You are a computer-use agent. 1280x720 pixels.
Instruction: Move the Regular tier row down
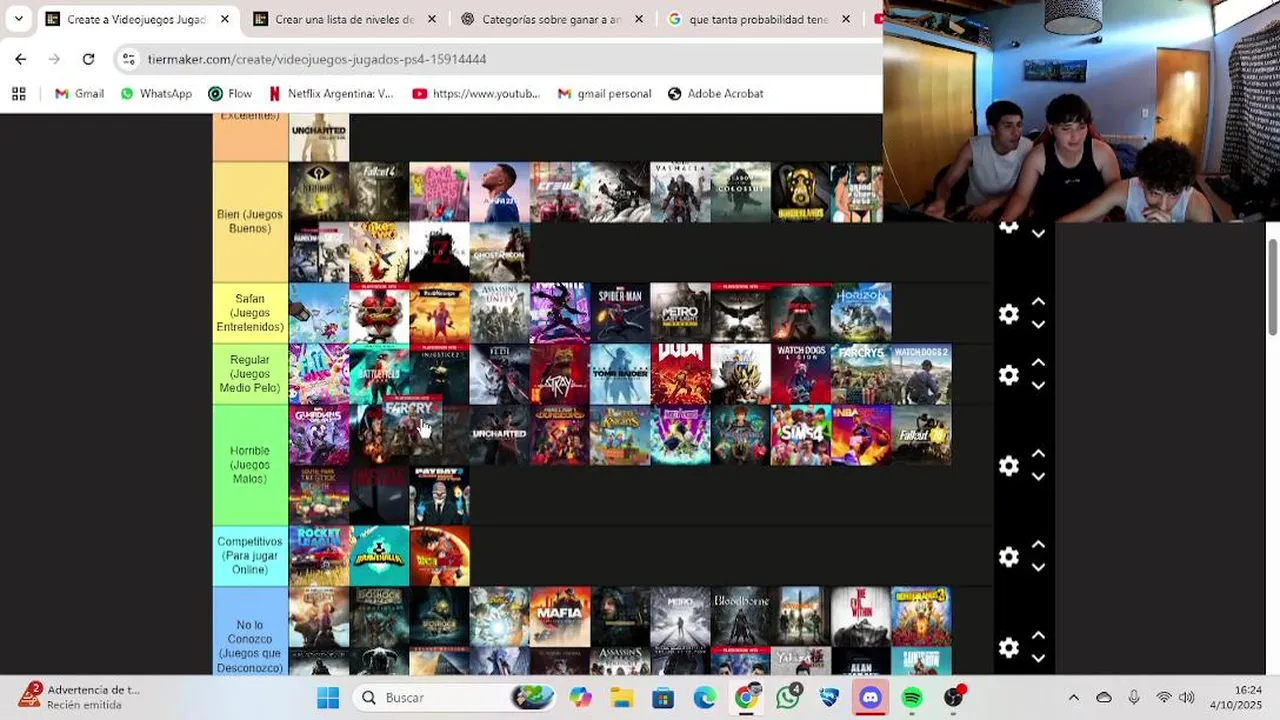[x=1038, y=386]
